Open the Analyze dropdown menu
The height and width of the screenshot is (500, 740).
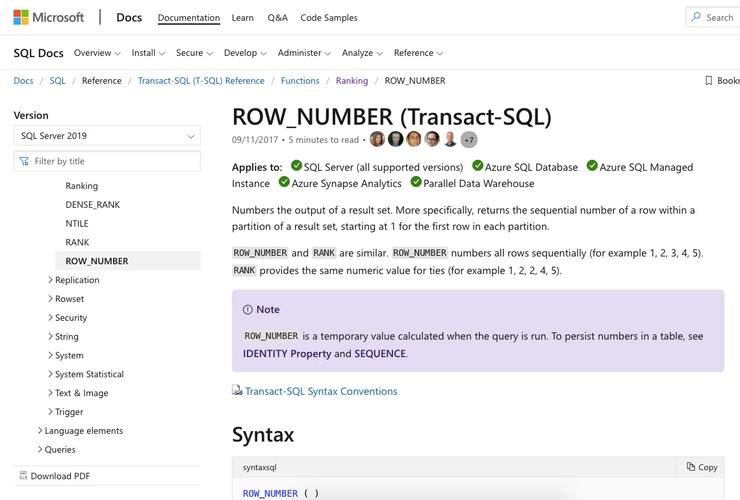tap(362, 53)
